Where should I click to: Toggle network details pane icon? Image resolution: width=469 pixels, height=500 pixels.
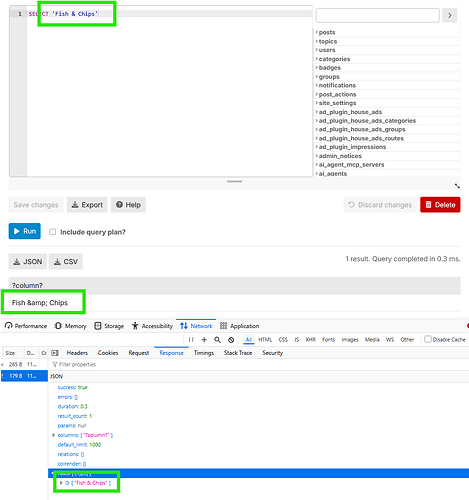point(55,353)
